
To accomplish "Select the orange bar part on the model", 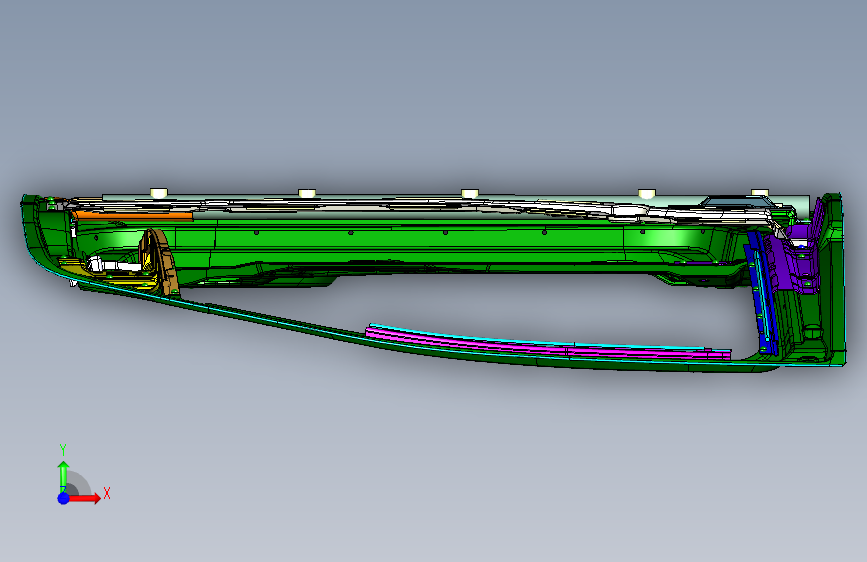I will pyautogui.click(x=134, y=216).
